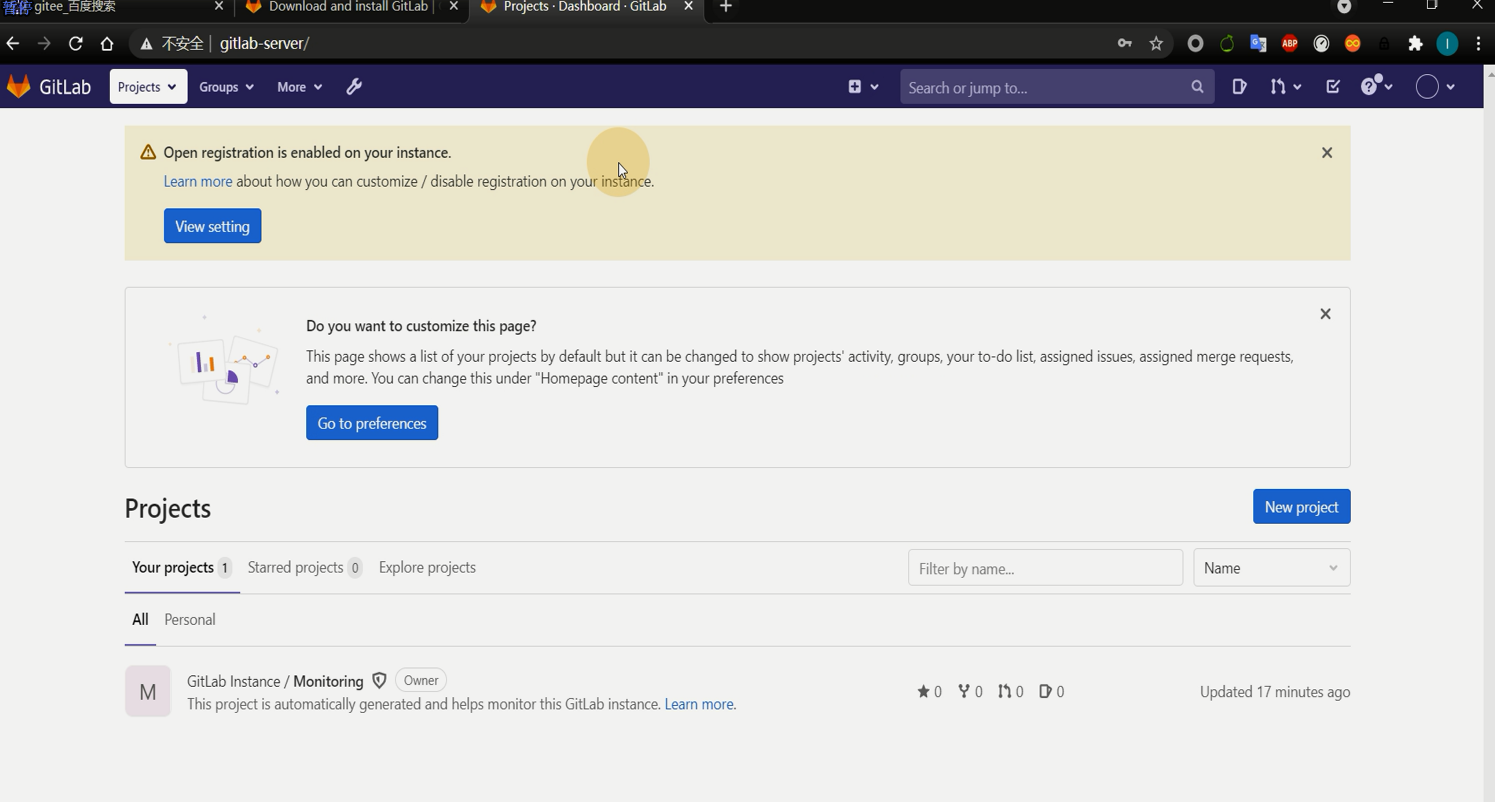
Task: Go to the browser home icon
Action: coord(107,43)
